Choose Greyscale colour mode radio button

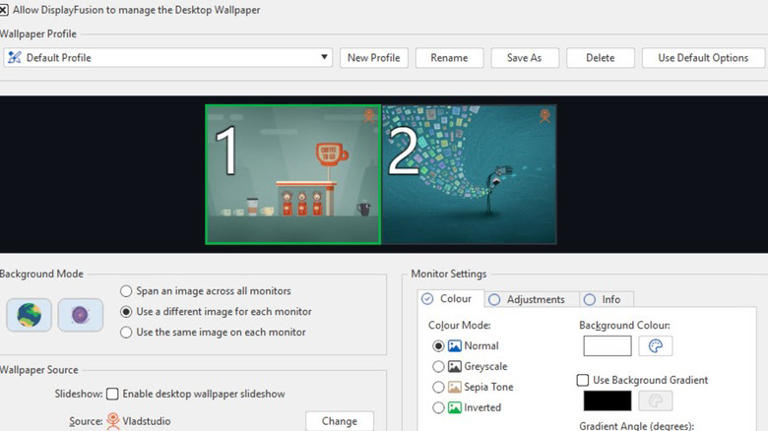(x=438, y=366)
